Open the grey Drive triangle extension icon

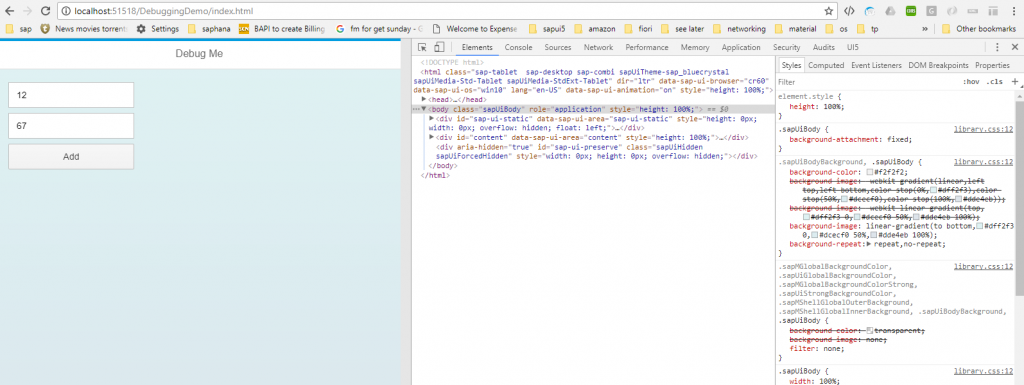[x=889, y=11]
